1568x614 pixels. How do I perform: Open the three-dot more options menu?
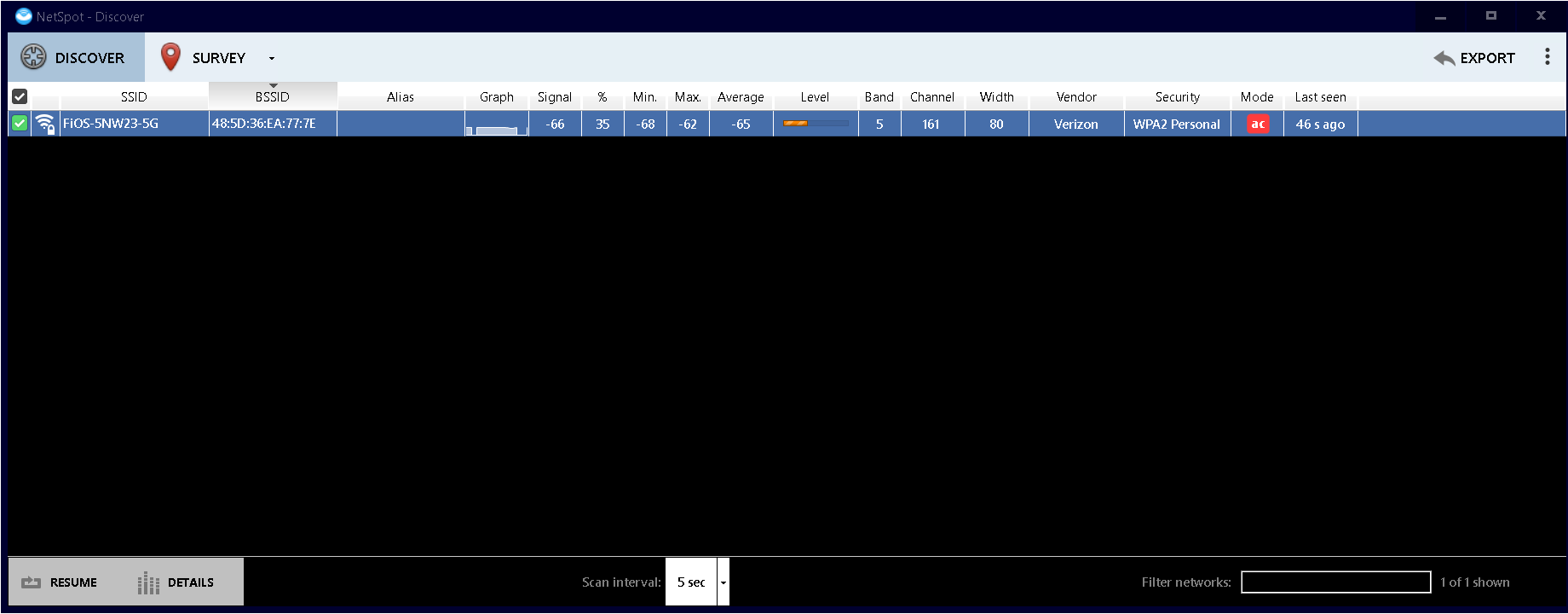[1548, 57]
